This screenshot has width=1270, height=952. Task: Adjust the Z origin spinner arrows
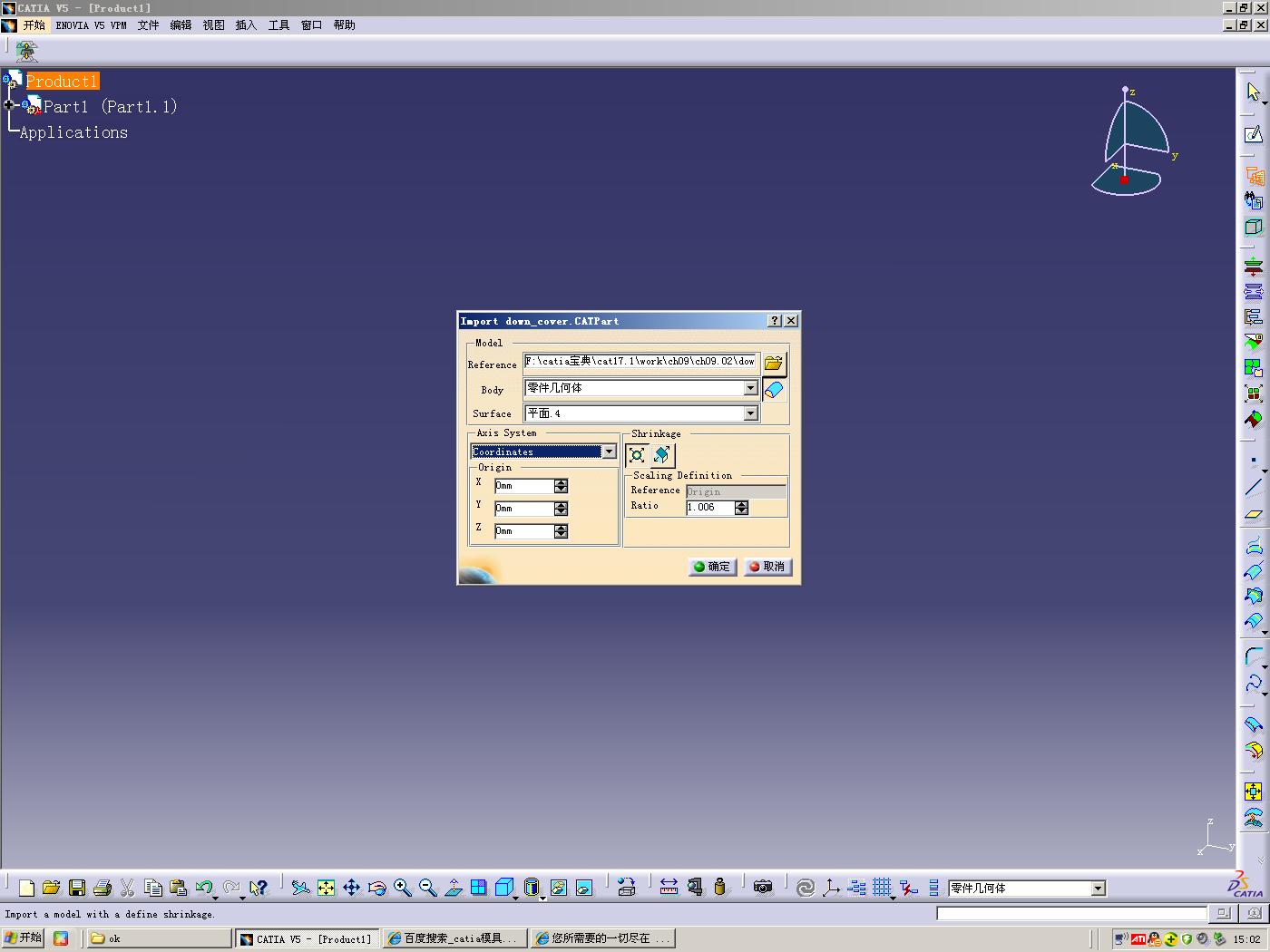561,531
